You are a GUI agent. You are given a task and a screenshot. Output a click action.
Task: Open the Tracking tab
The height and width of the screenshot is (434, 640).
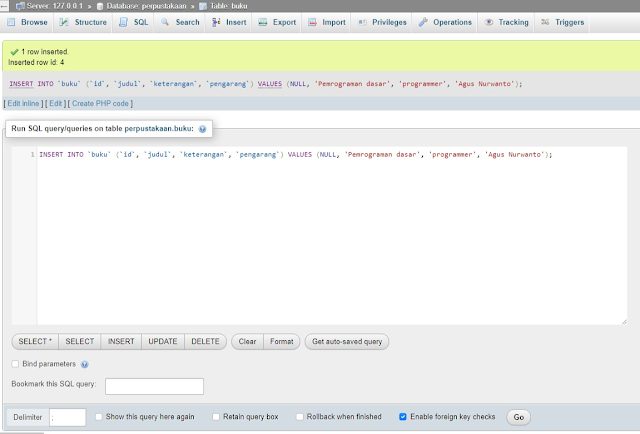pyautogui.click(x=507, y=22)
